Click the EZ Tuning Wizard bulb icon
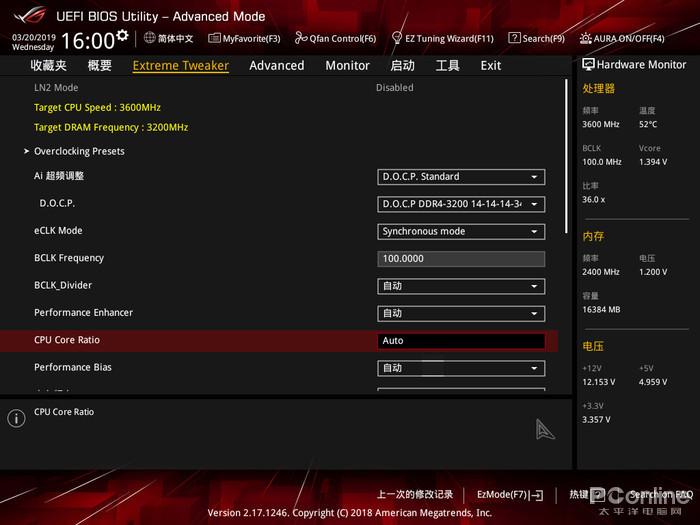 pos(396,38)
